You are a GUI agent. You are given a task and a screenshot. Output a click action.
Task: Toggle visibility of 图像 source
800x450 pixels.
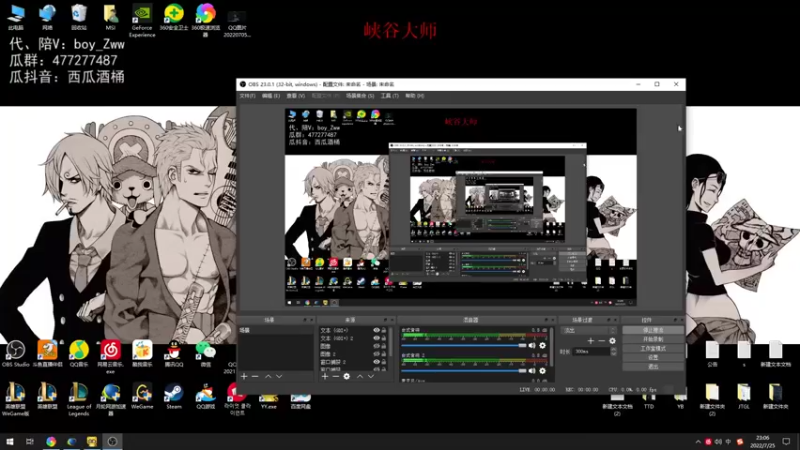[x=377, y=346]
